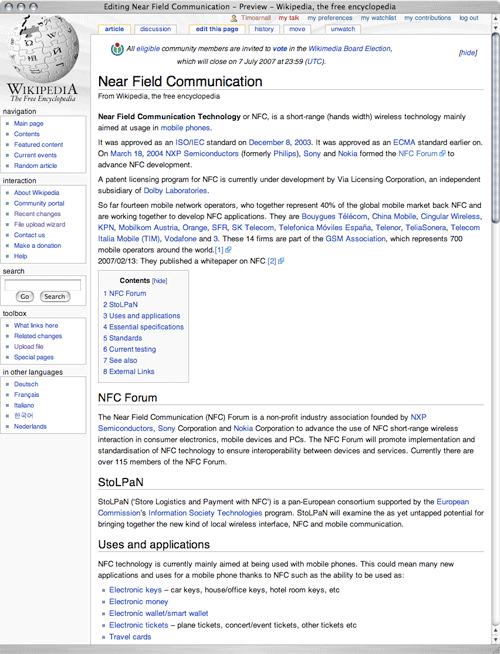Click the Wikimedia logo in the election notice
Image resolution: width=500 pixels, height=654 pixels.
tap(117, 49)
